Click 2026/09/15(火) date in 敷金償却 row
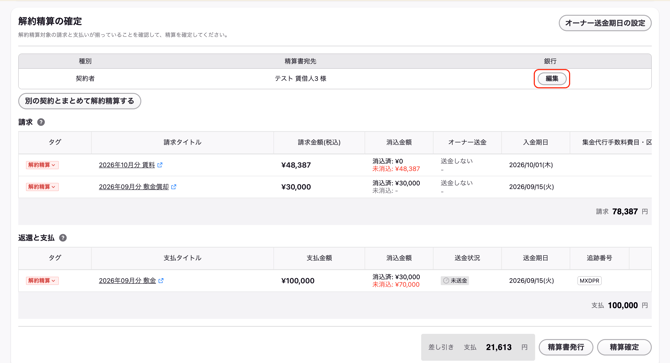 click(x=531, y=187)
